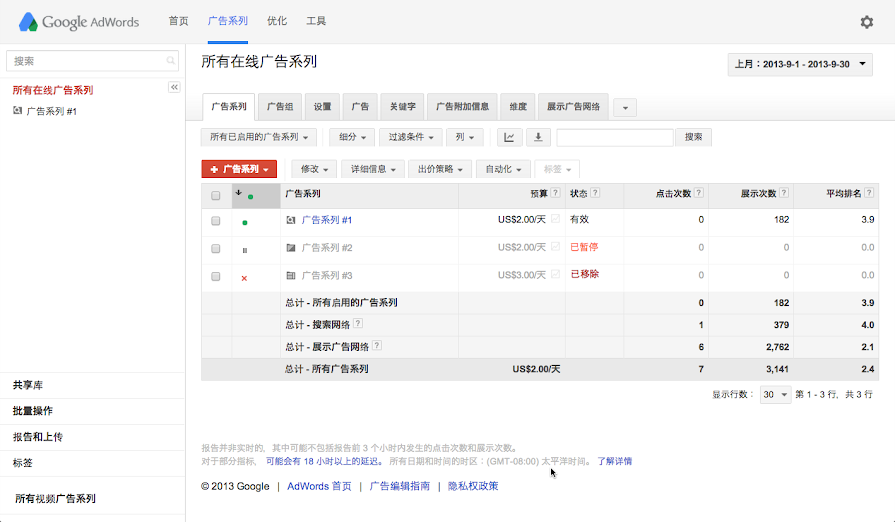Click the budget edit icon for 广告系列 #3
The image size is (895, 522).
click(x=555, y=274)
